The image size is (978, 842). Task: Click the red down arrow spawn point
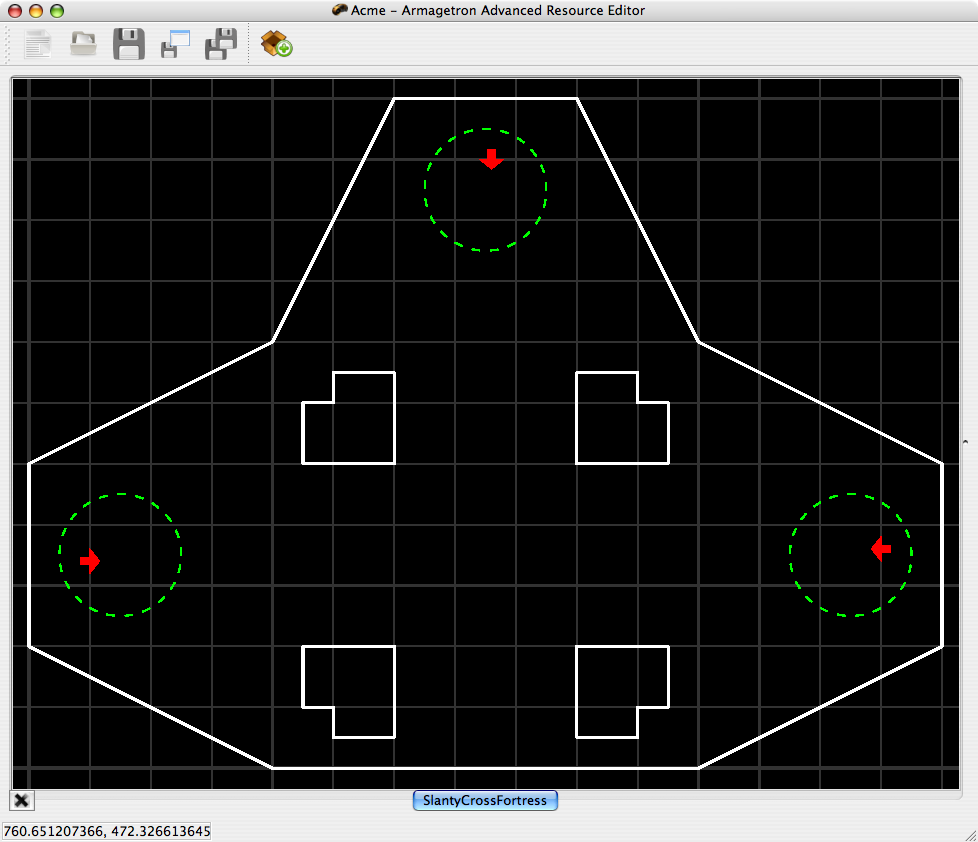tap(490, 159)
